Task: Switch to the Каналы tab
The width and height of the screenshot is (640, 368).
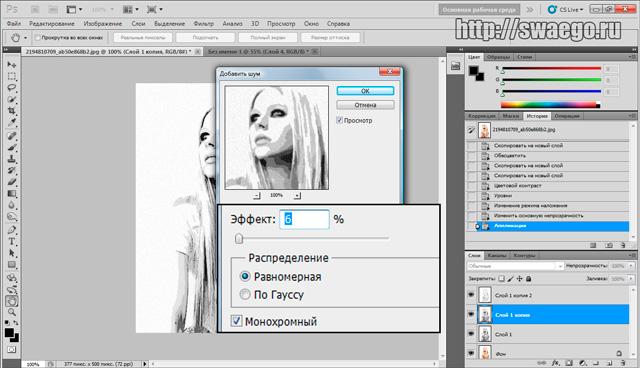Action: [497, 255]
